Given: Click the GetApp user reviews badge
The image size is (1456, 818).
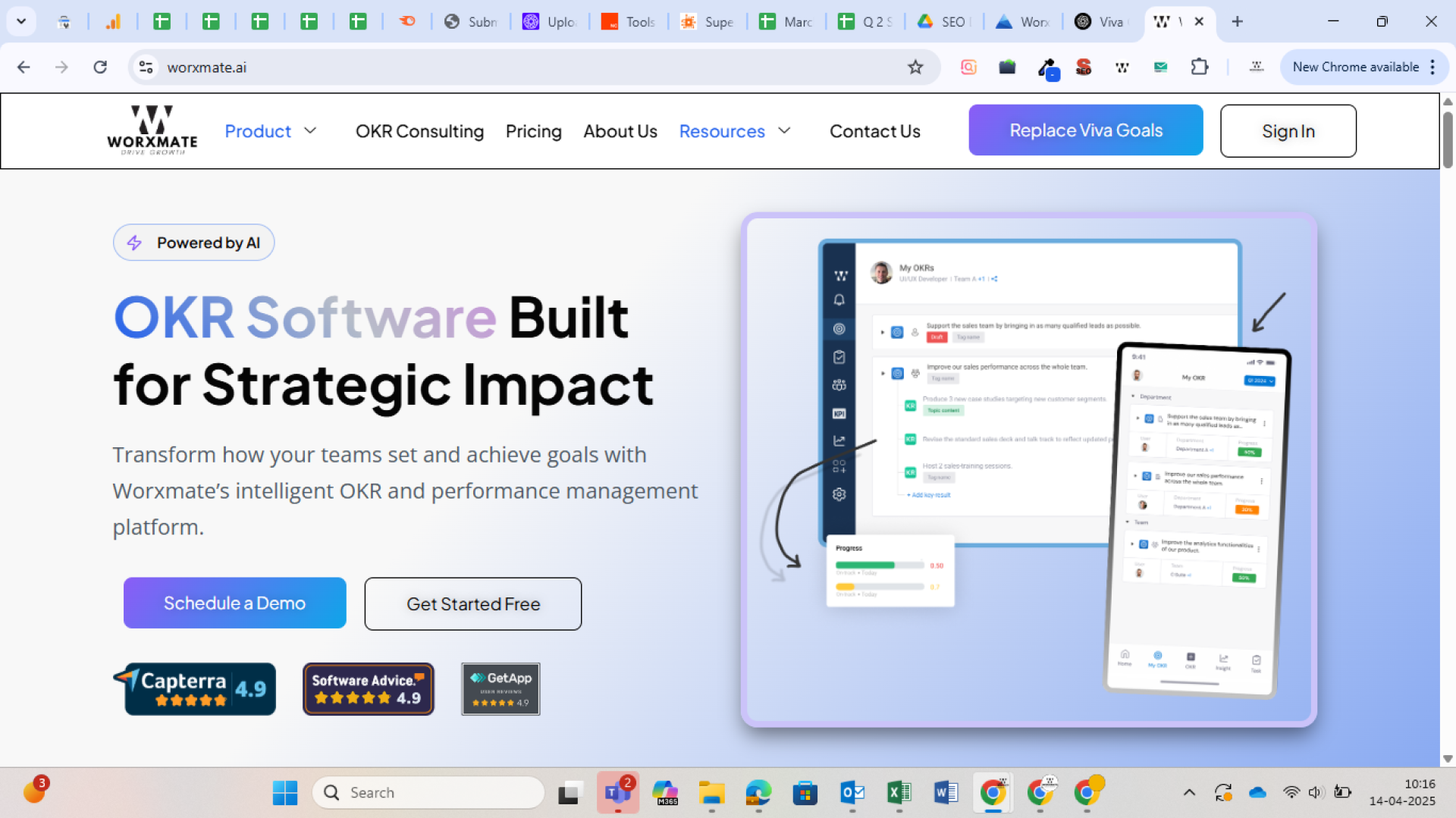Looking at the screenshot, I should click(x=501, y=688).
